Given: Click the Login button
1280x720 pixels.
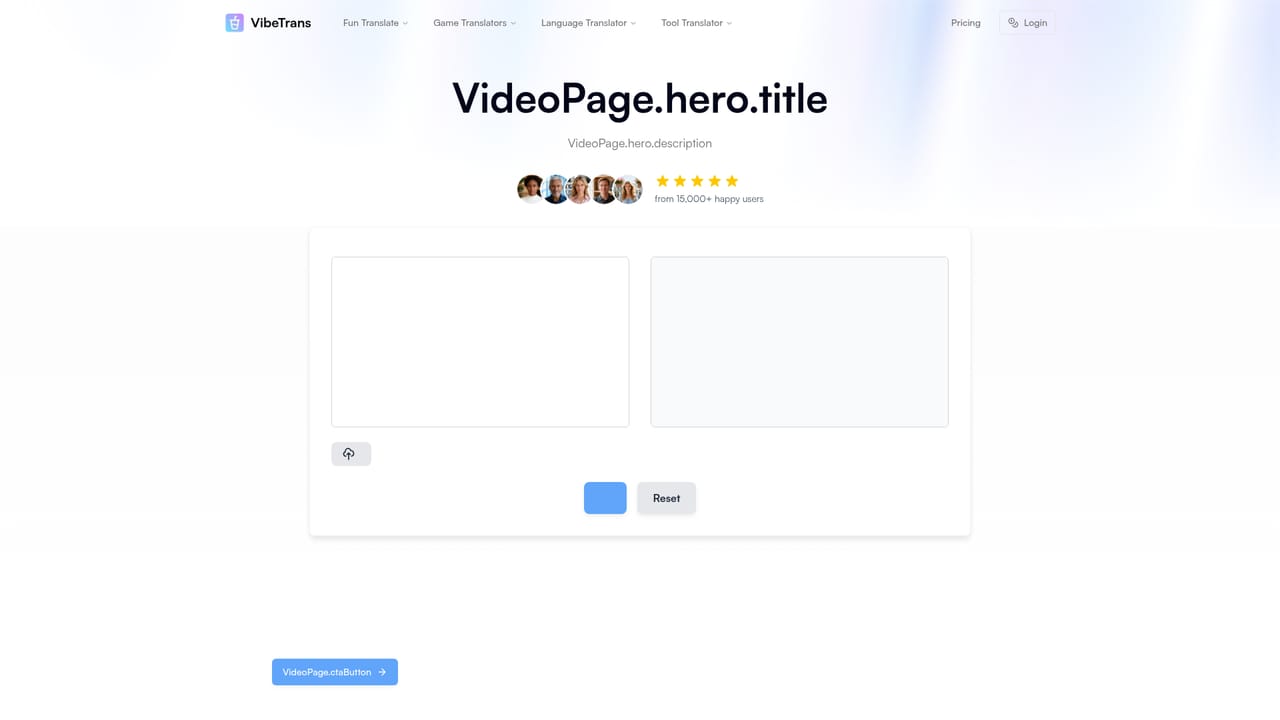Looking at the screenshot, I should click(1027, 23).
